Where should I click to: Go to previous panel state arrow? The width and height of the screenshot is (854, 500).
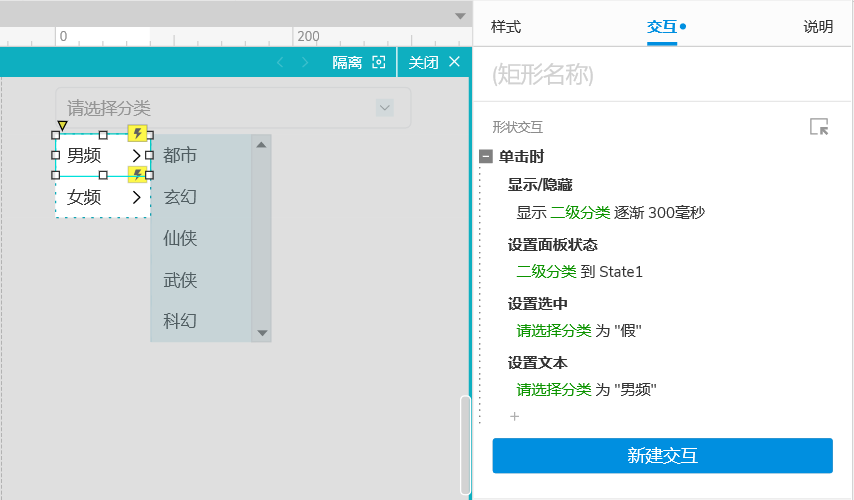pyautogui.click(x=280, y=63)
